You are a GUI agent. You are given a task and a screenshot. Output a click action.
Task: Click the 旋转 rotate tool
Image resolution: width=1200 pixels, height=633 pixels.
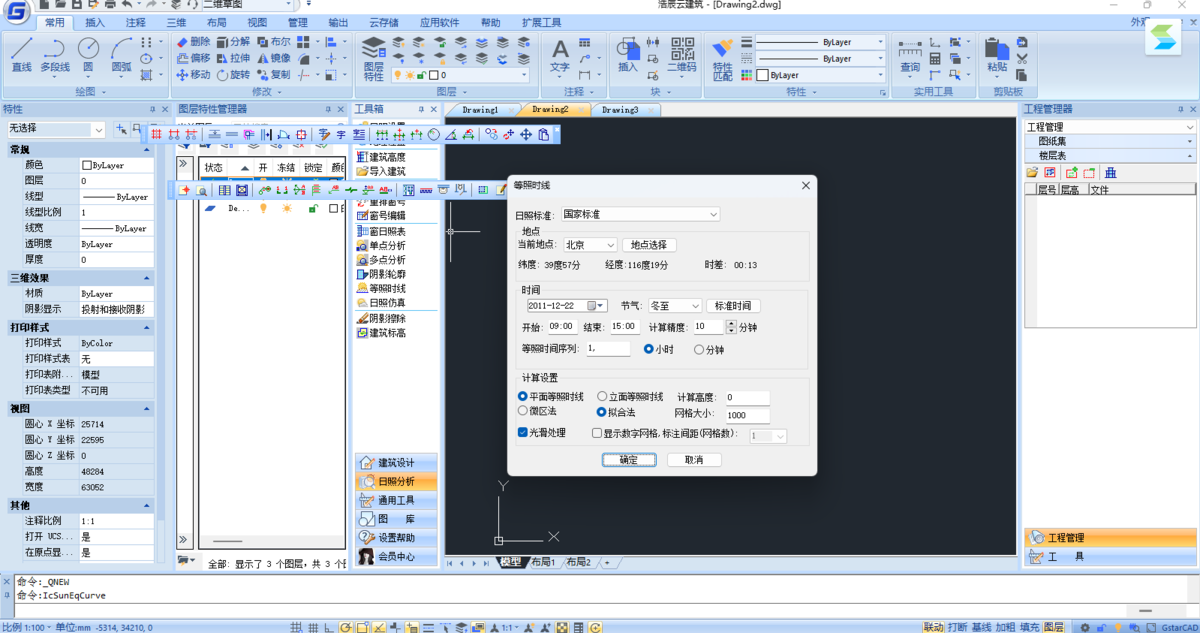click(x=233, y=74)
